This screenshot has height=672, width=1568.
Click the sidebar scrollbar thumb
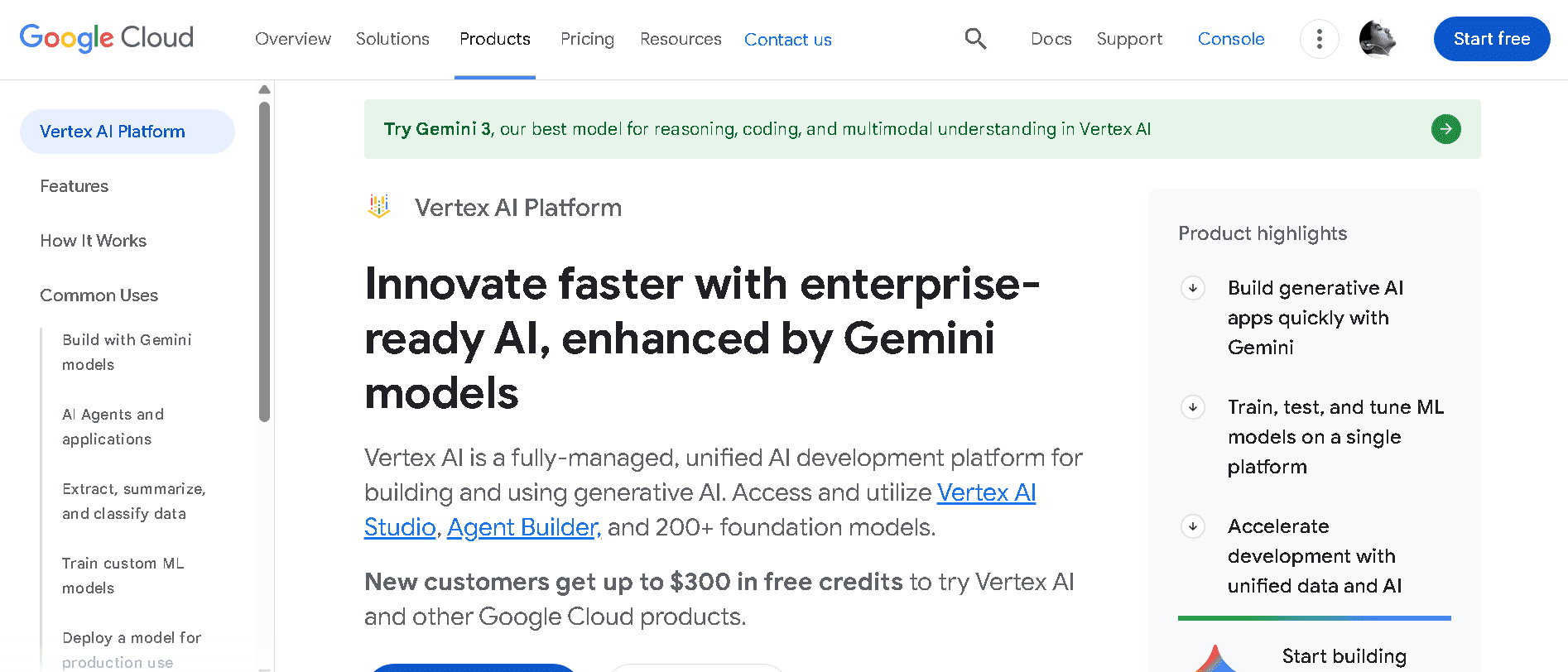click(x=265, y=262)
